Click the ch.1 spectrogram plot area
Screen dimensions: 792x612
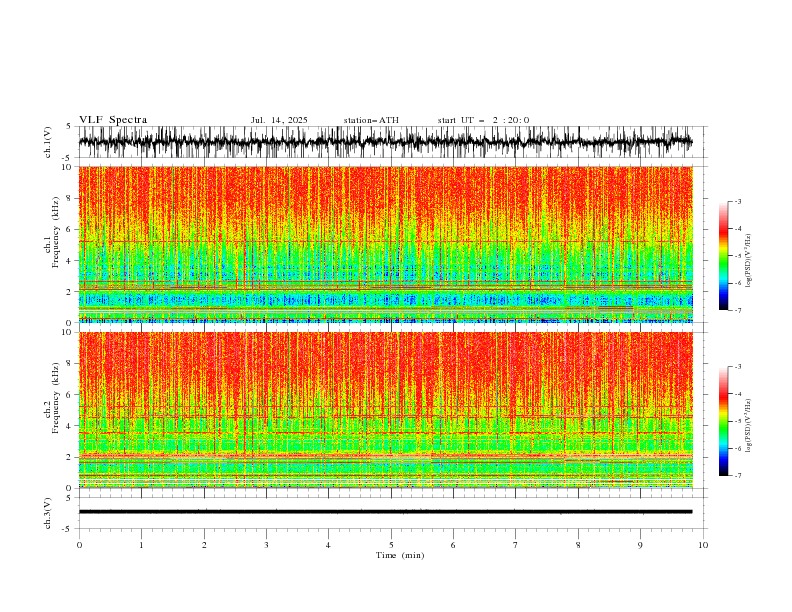[385, 244]
